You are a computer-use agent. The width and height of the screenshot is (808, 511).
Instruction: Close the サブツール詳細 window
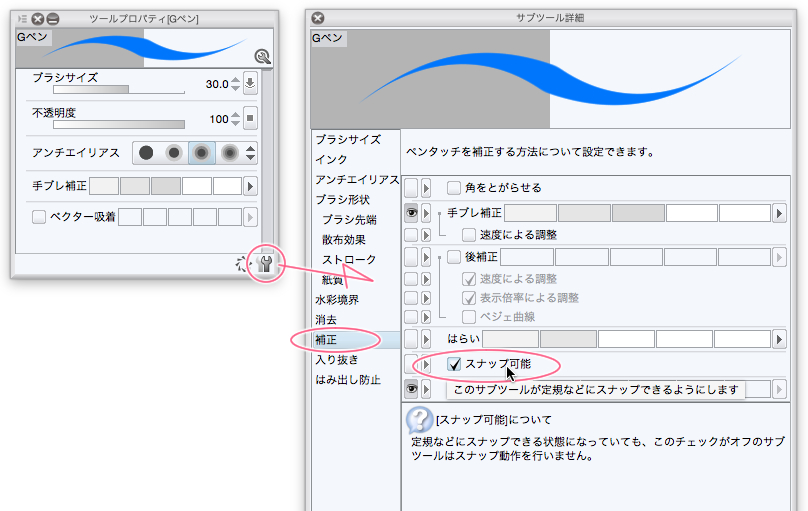point(318,18)
